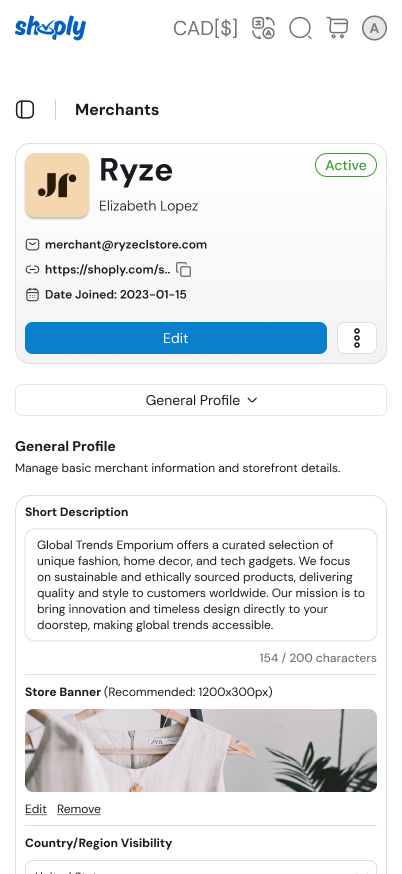The width and height of the screenshot is (402, 874).
Task: Focus the Short Description text area
Action: click(x=201, y=585)
